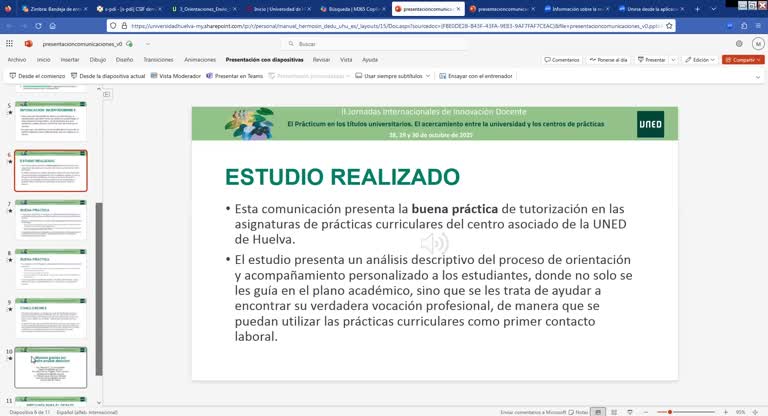Switch to slide sorter view icon
Screen dimensions: 768x416
pyautogui.click(x=614, y=412)
